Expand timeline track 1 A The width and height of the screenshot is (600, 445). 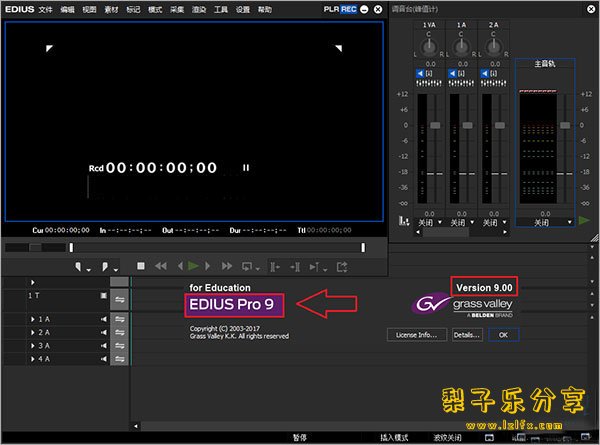pyautogui.click(x=33, y=319)
